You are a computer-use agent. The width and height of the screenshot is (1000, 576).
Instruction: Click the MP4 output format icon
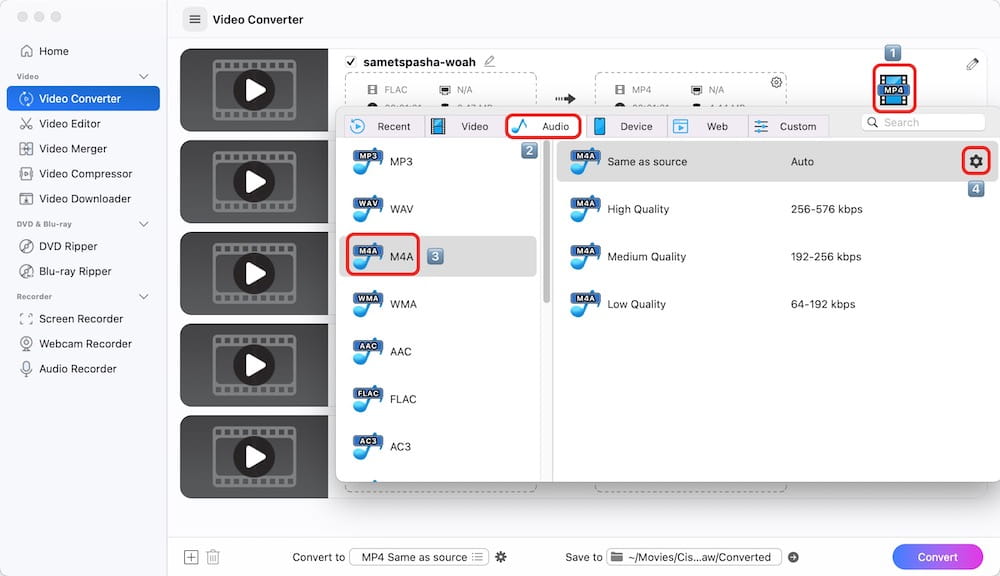[x=893, y=89]
